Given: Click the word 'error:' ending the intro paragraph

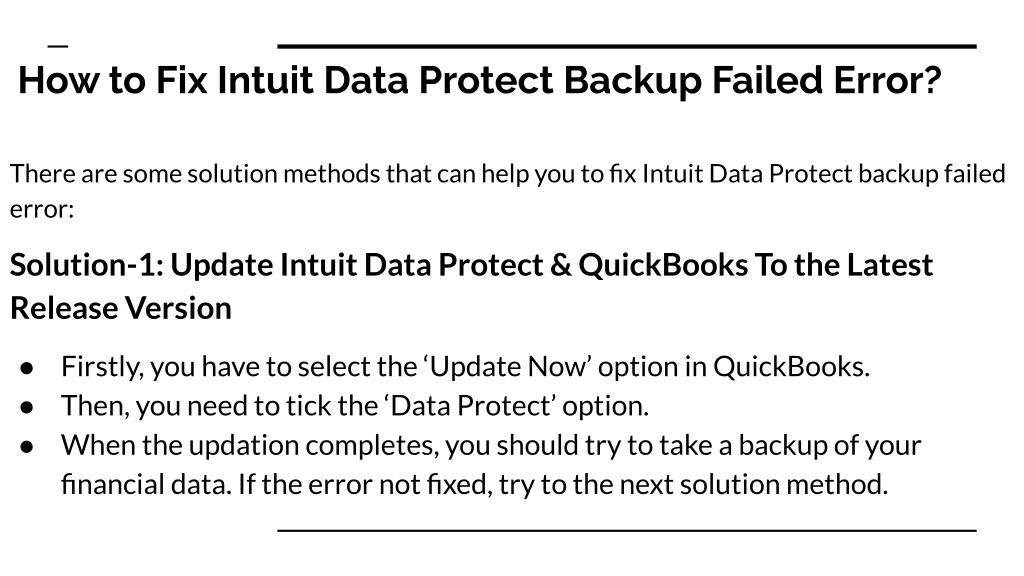Looking at the screenshot, I should click(42, 209).
